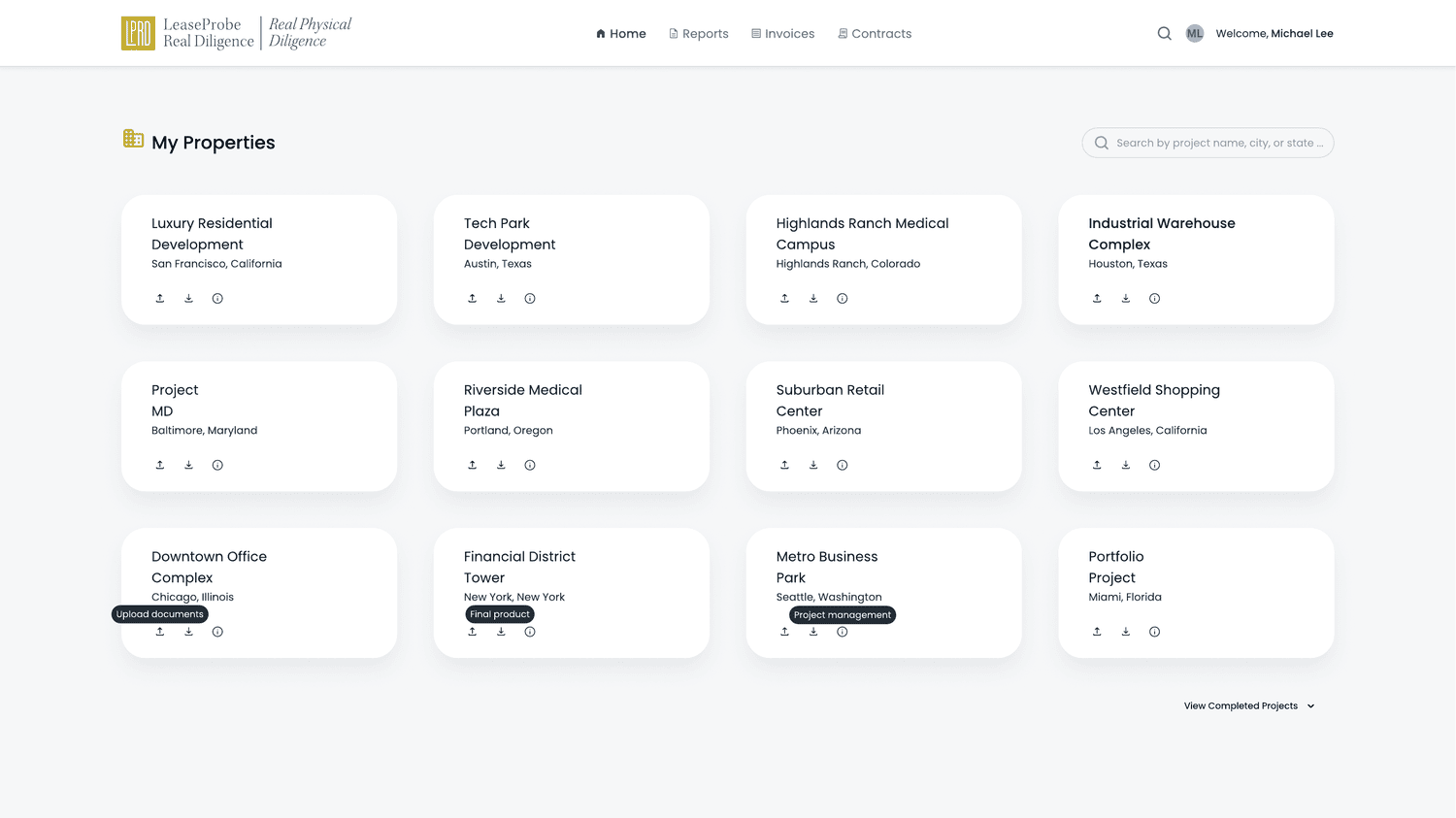Download final product for Tech Park Development
The width and height of the screenshot is (1456, 818).
click(501, 298)
